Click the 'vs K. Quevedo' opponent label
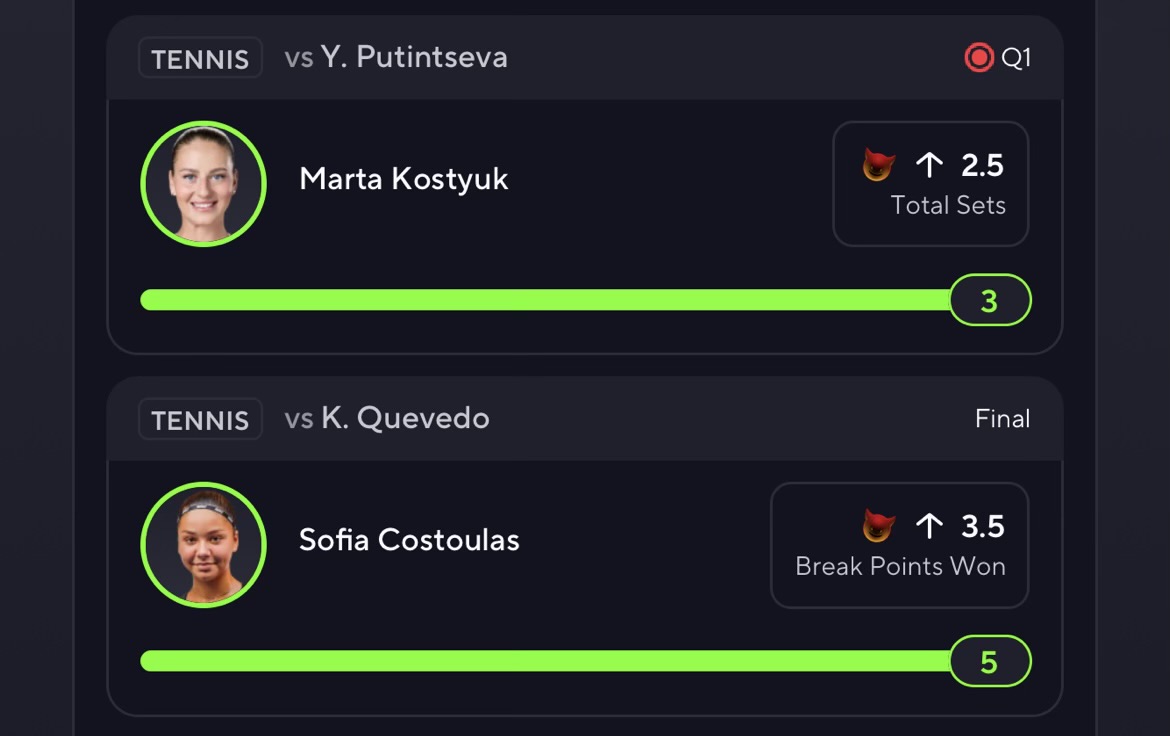Screen dimensions: 1170x736 (387, 418)
